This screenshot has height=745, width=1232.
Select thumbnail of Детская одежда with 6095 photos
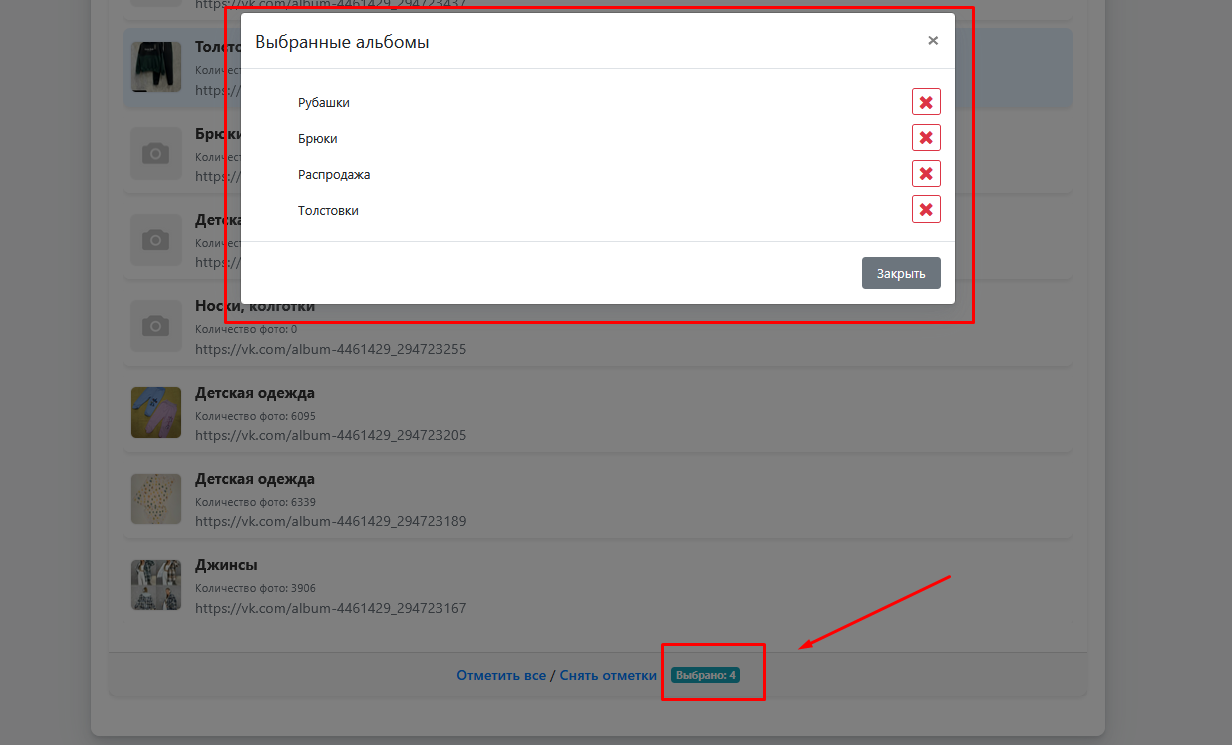coord(156,413)
